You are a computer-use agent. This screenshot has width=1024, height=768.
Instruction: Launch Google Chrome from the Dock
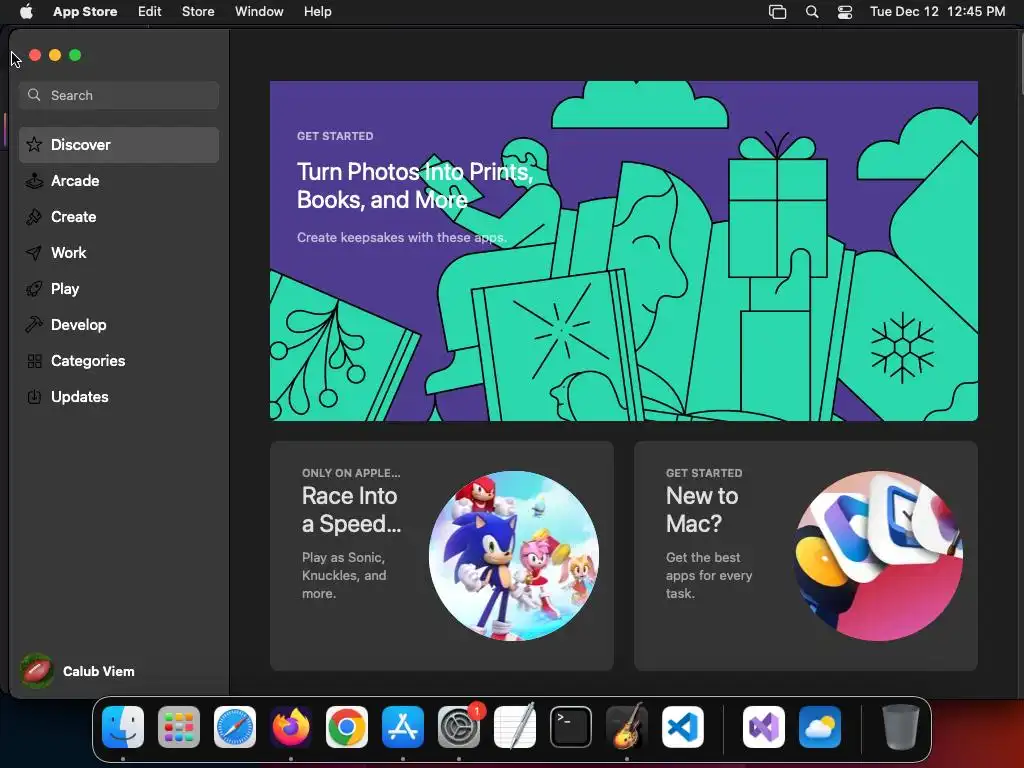pyautogui.click(x=347, y=727)
